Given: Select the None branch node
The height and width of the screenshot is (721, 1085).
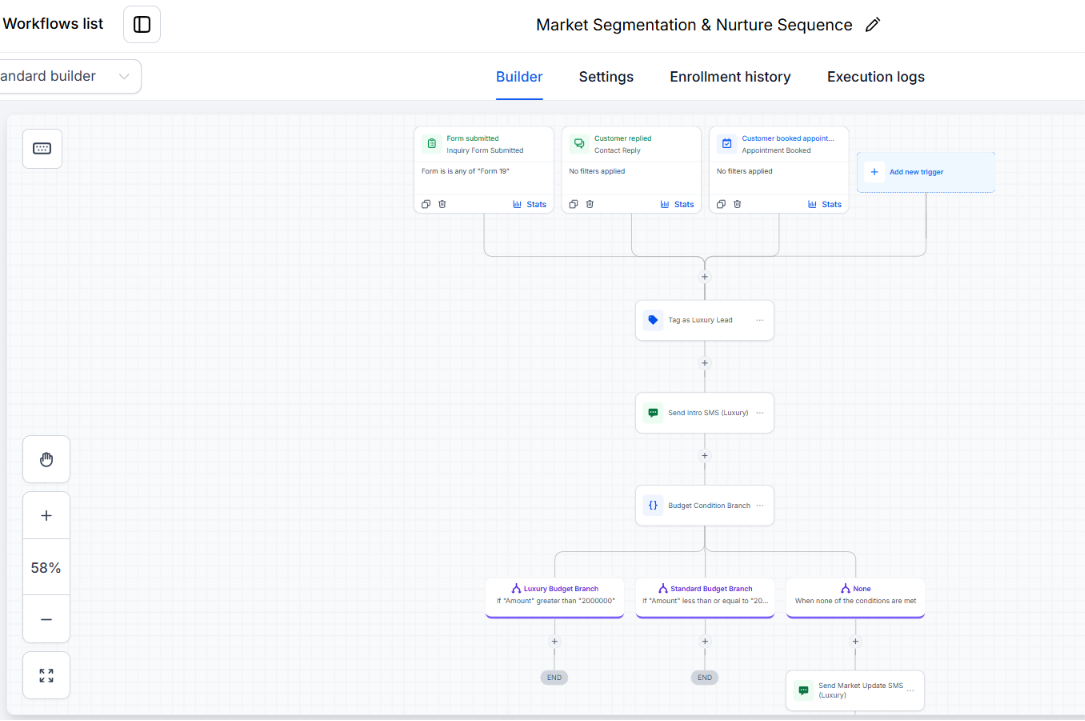Looking at the screenshot, I should pos(855,596).
